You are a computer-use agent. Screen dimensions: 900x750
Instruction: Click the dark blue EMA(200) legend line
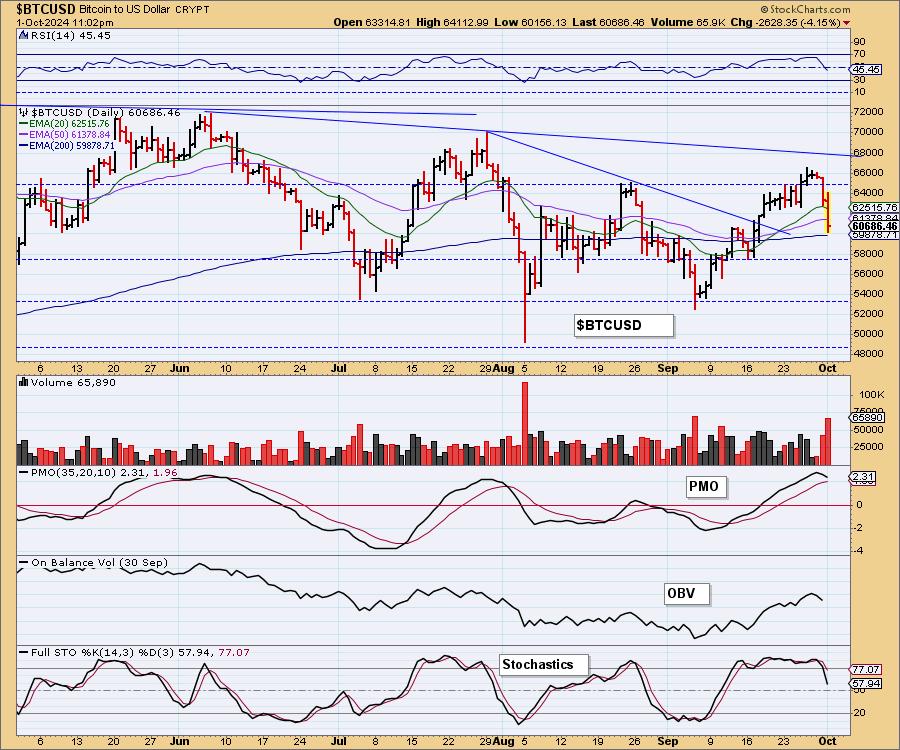24,146
